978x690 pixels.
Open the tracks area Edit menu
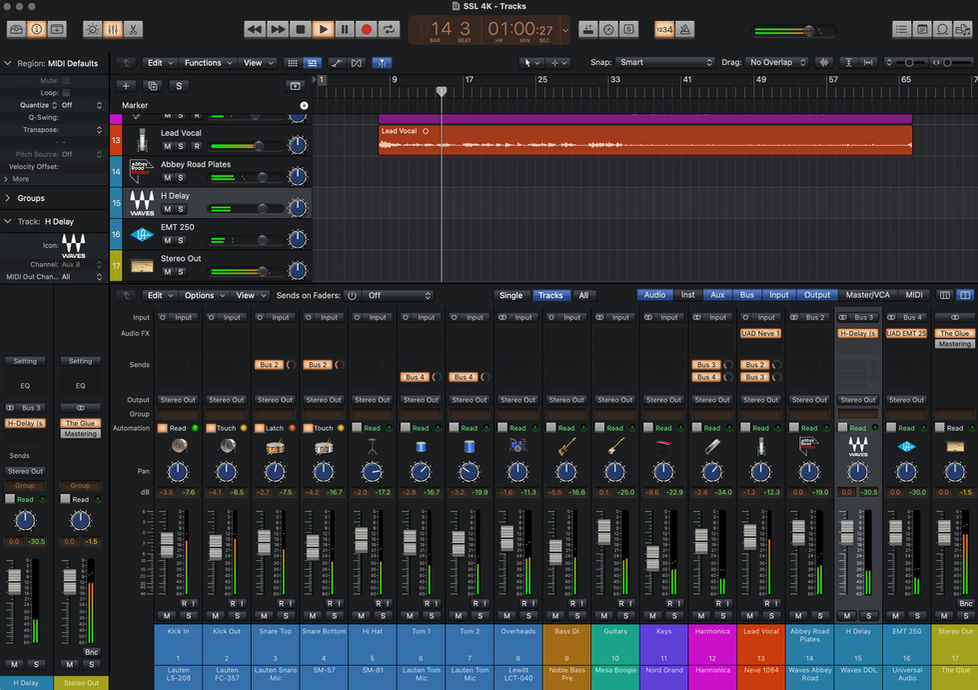pos(160,63)
